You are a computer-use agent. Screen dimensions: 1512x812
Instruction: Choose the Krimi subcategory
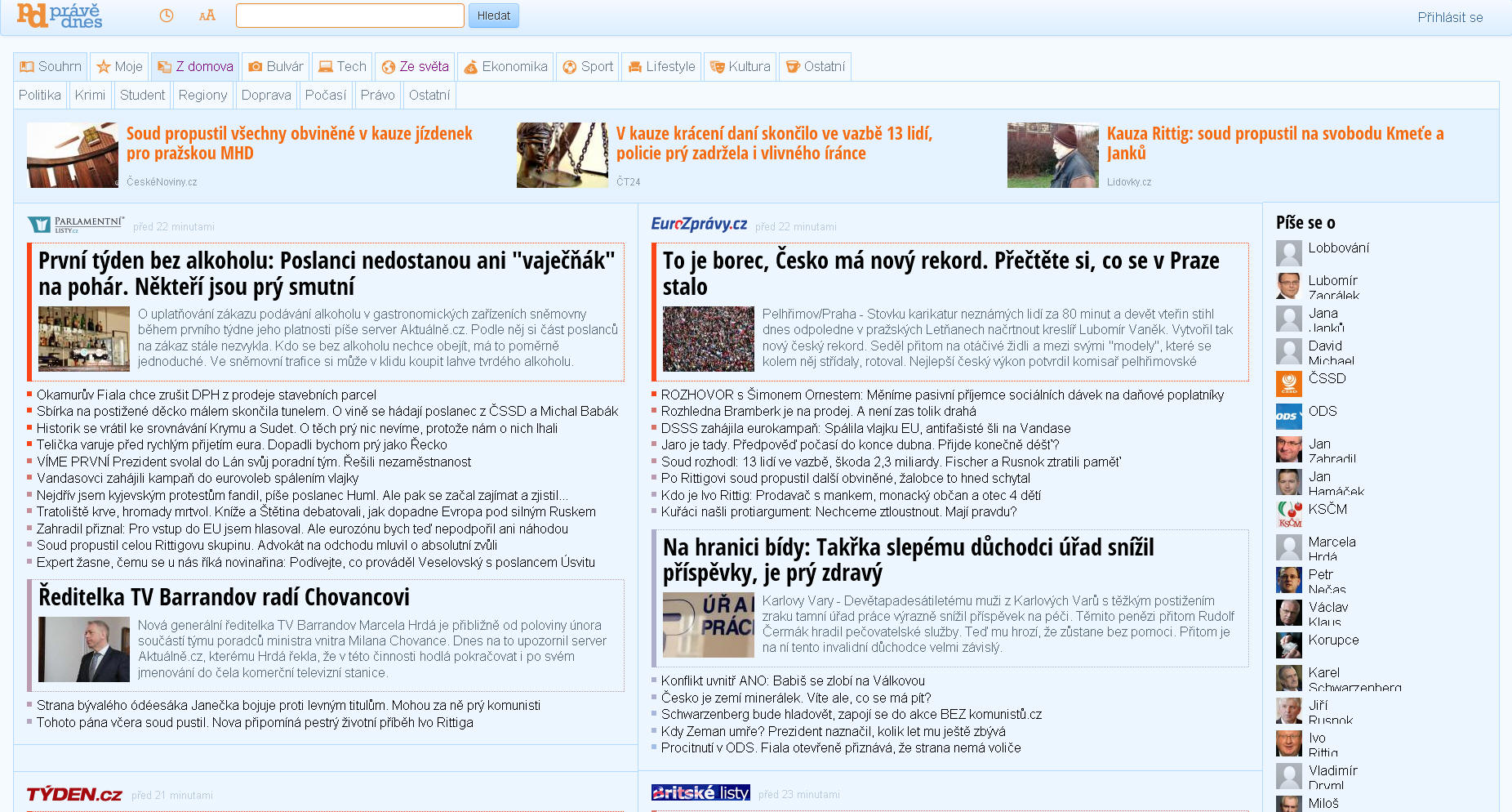[90, 95]
